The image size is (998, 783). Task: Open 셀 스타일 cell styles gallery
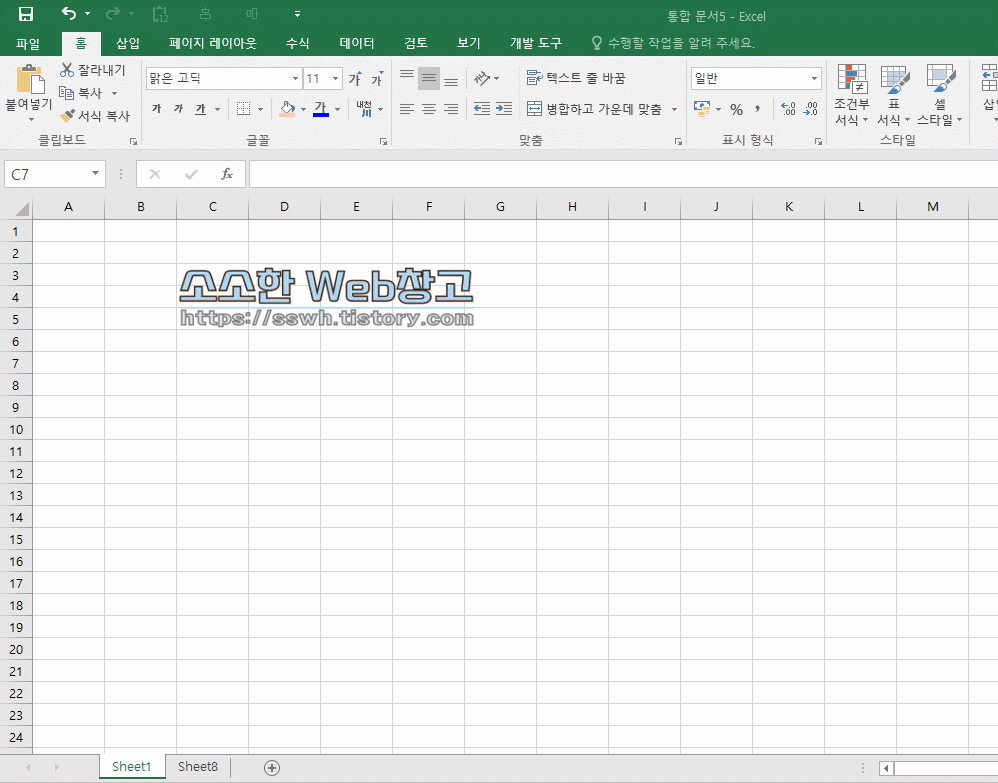939,95
